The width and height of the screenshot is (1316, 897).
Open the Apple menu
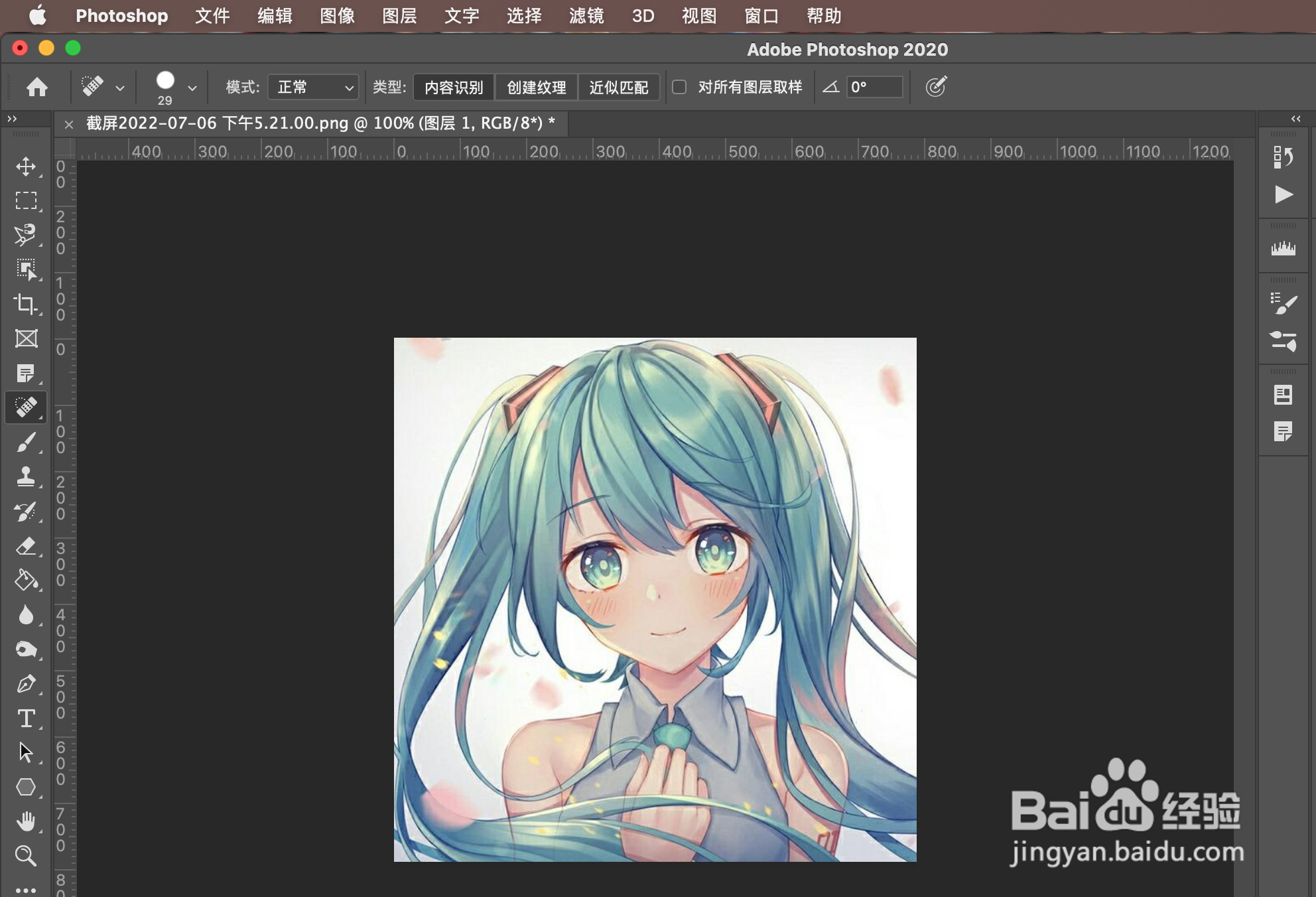pos(38,15)
